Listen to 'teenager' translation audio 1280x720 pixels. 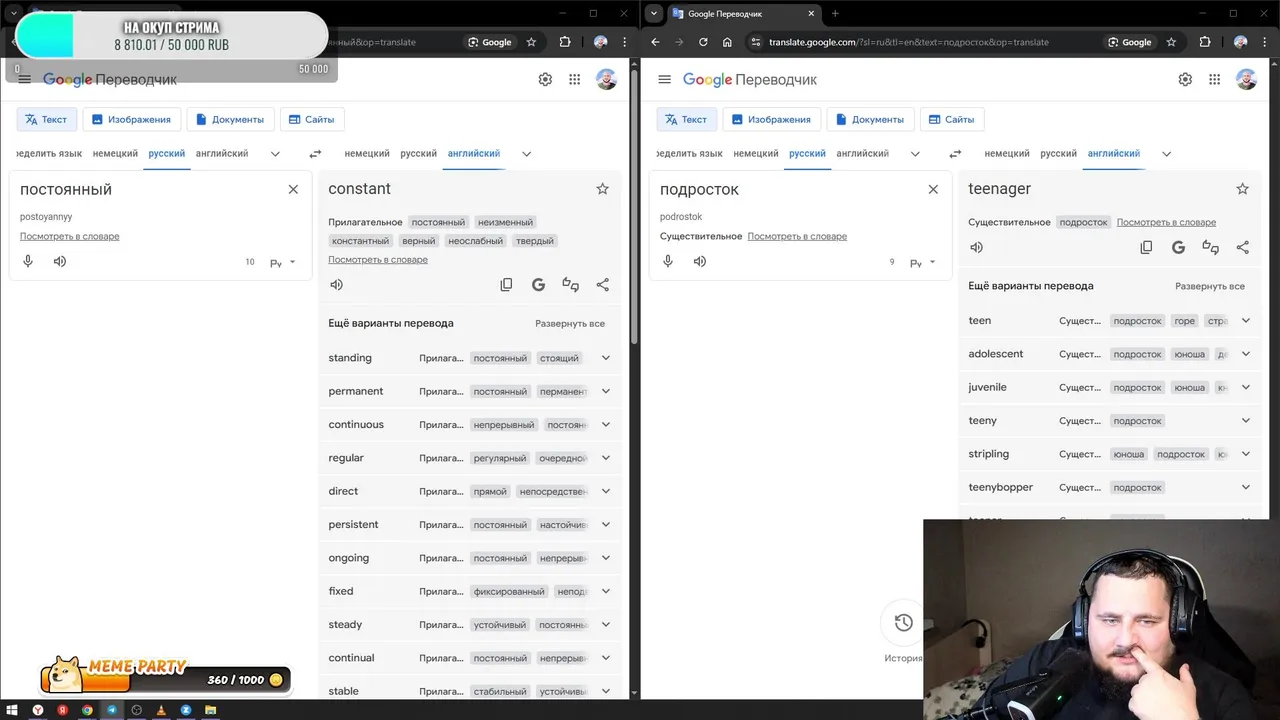[x=977, y=247]
